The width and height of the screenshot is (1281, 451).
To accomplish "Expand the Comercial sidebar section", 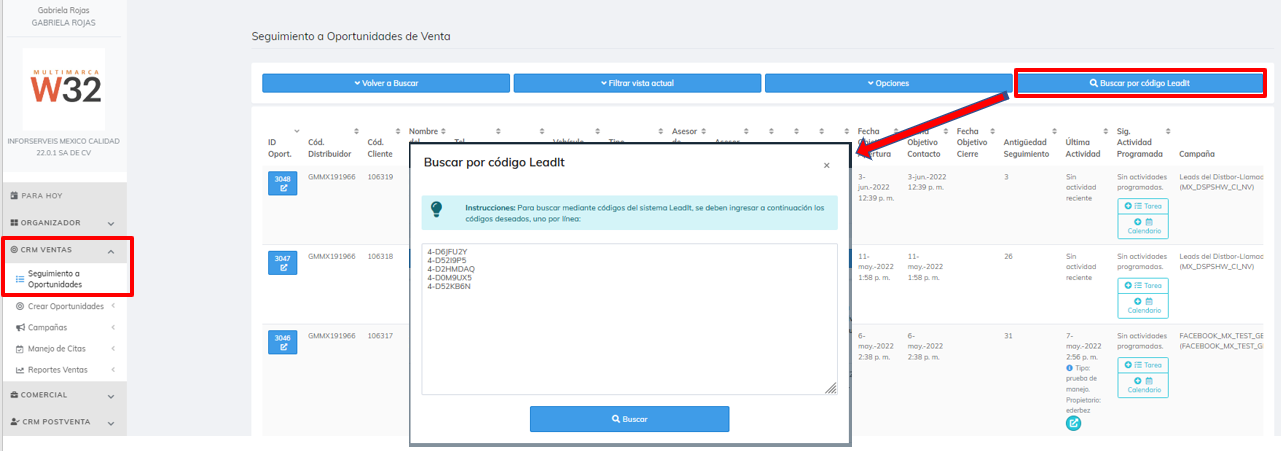I will pos(63,395).
